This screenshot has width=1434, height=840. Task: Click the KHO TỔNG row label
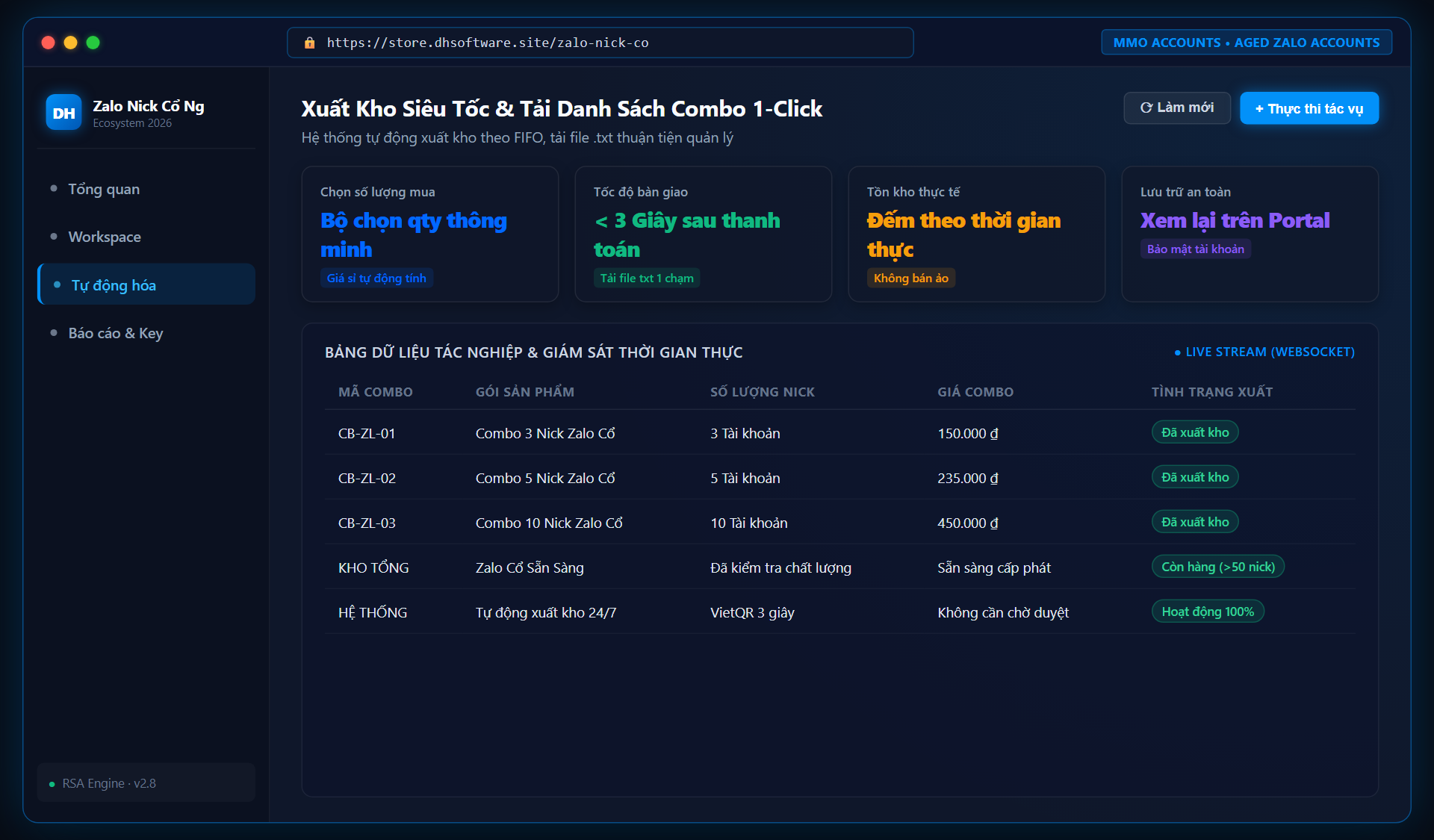[x=373, y=567]
